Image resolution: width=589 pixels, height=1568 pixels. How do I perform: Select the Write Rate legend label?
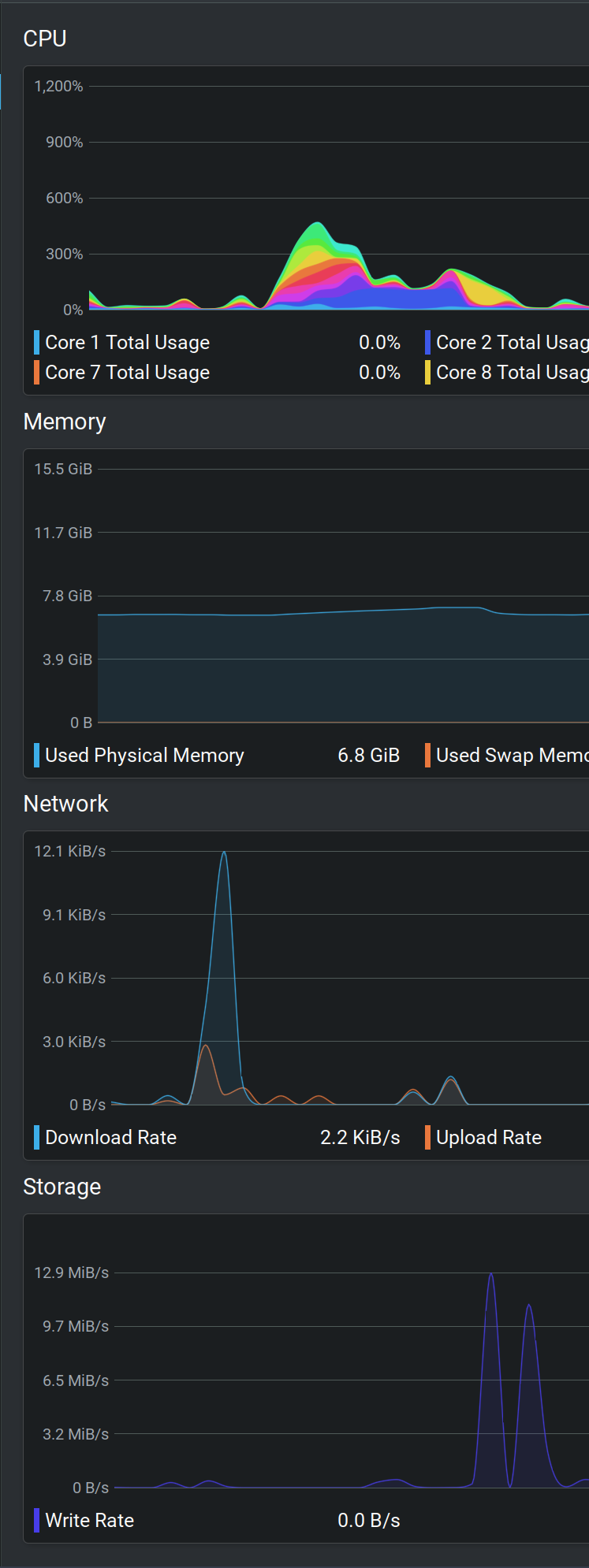(x=90, y=1521)
